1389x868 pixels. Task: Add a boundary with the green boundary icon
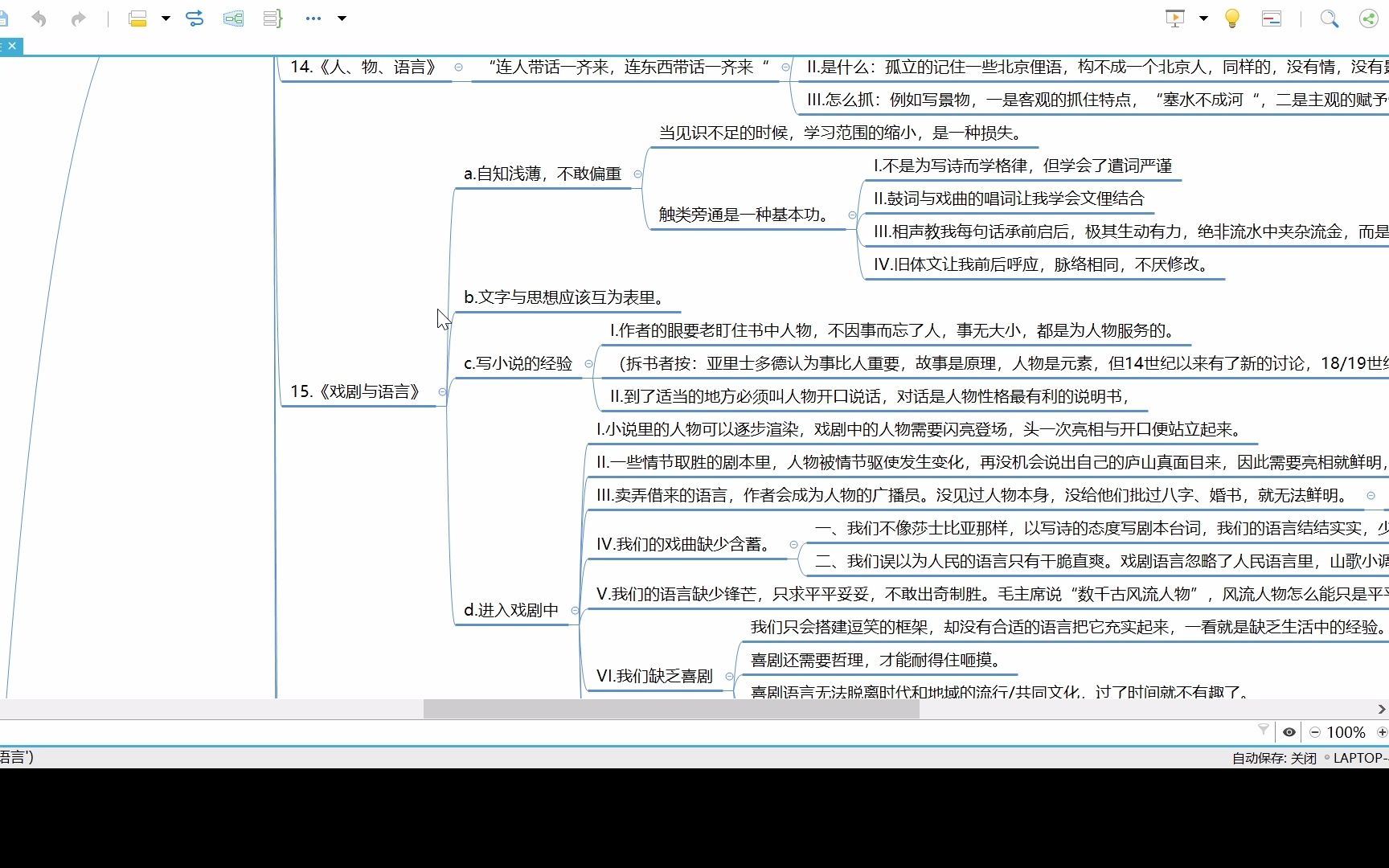point(233,18)
